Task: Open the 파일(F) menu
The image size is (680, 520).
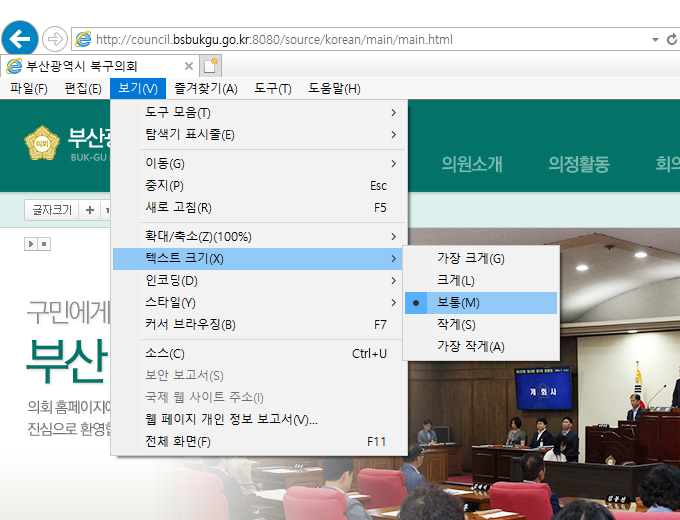Action: (x=29, y=88)
